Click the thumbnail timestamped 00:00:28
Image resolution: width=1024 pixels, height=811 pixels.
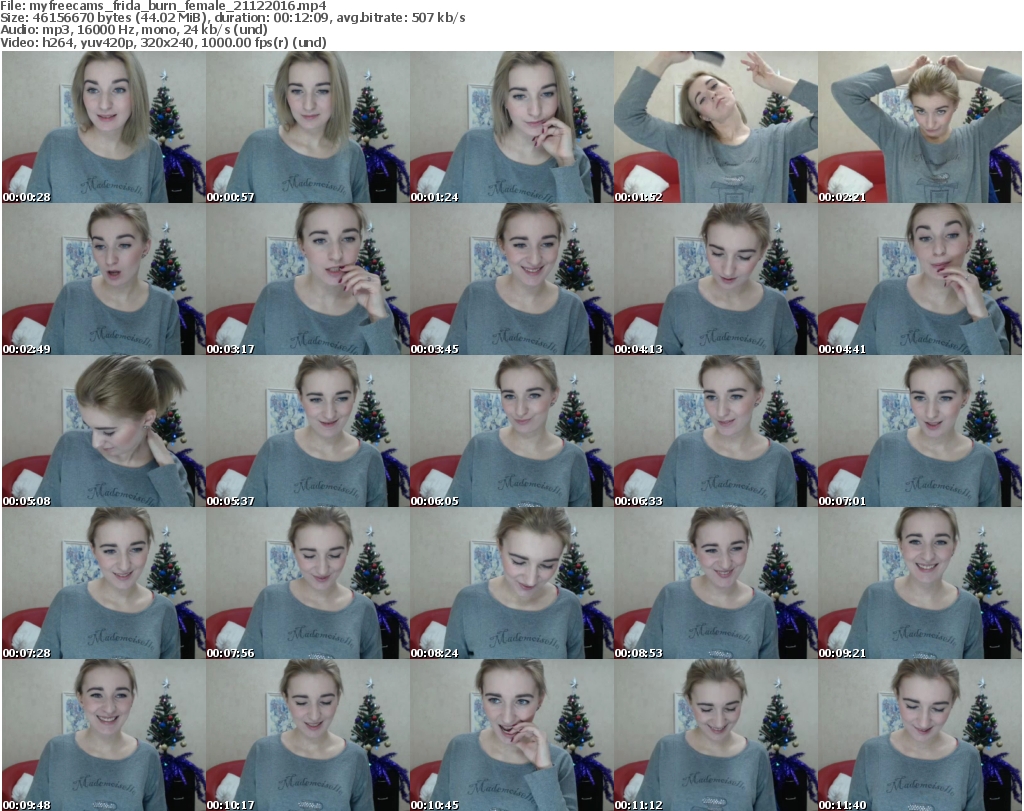(103, 127)
